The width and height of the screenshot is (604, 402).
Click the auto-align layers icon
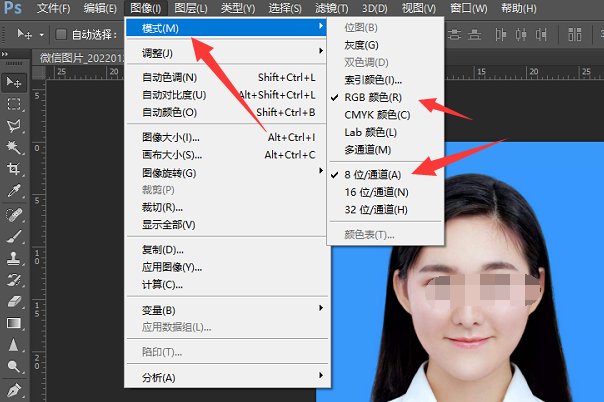(575, 35)
